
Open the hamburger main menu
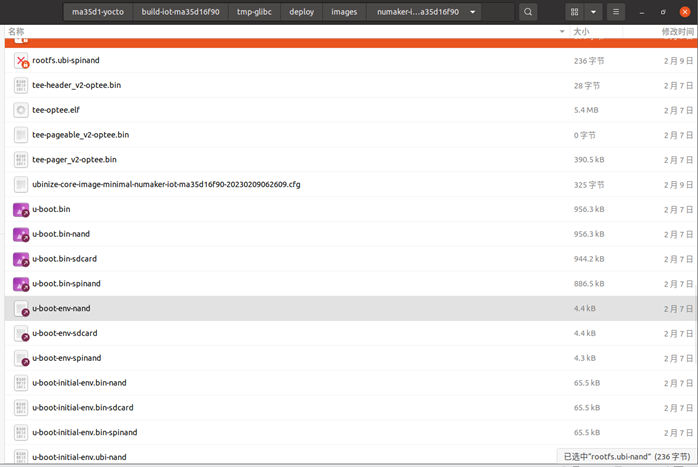pos(618,12)
